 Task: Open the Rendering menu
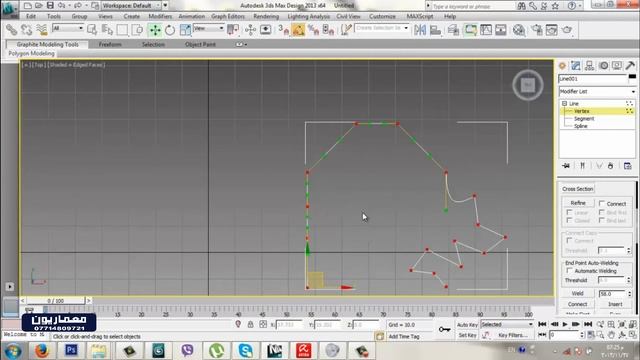266,16
